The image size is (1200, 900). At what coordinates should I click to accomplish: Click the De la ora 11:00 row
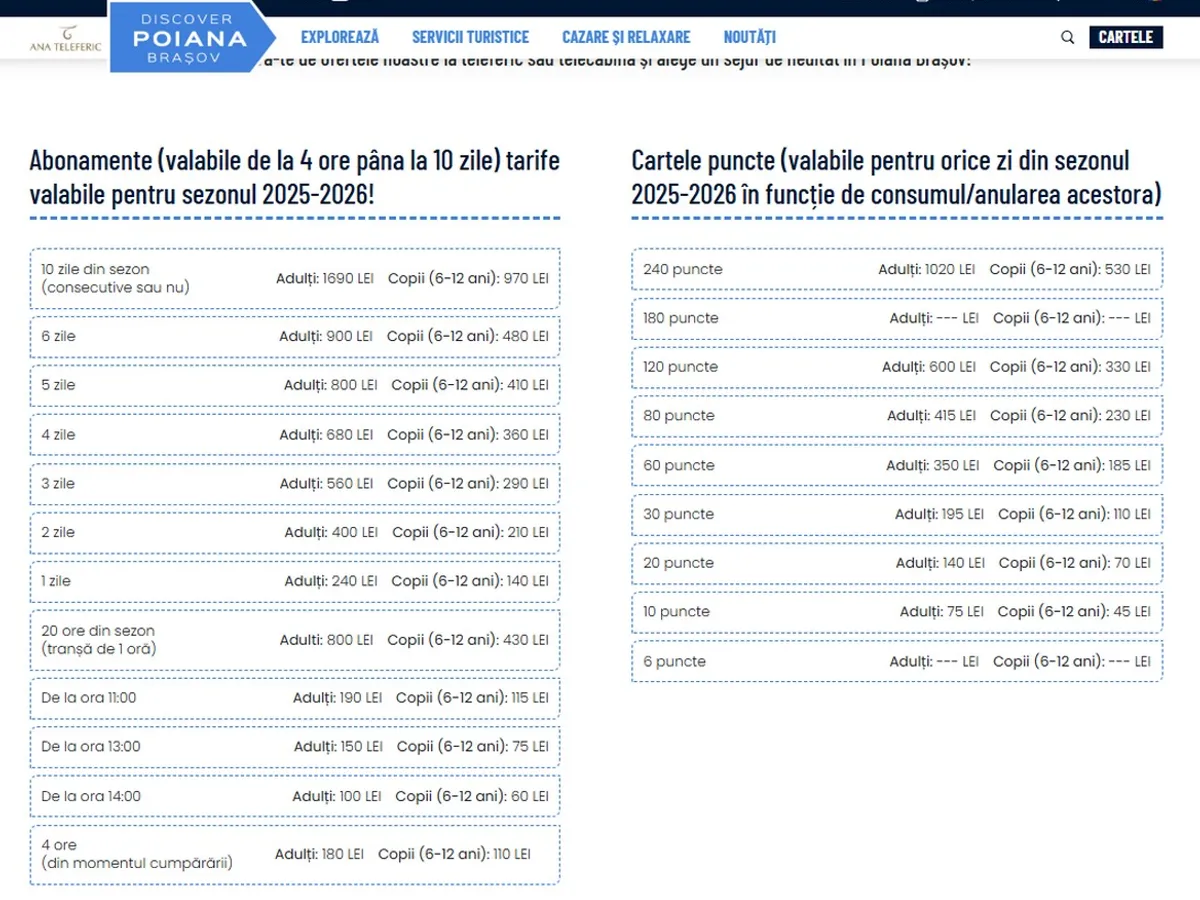click(x=295, y=698)
